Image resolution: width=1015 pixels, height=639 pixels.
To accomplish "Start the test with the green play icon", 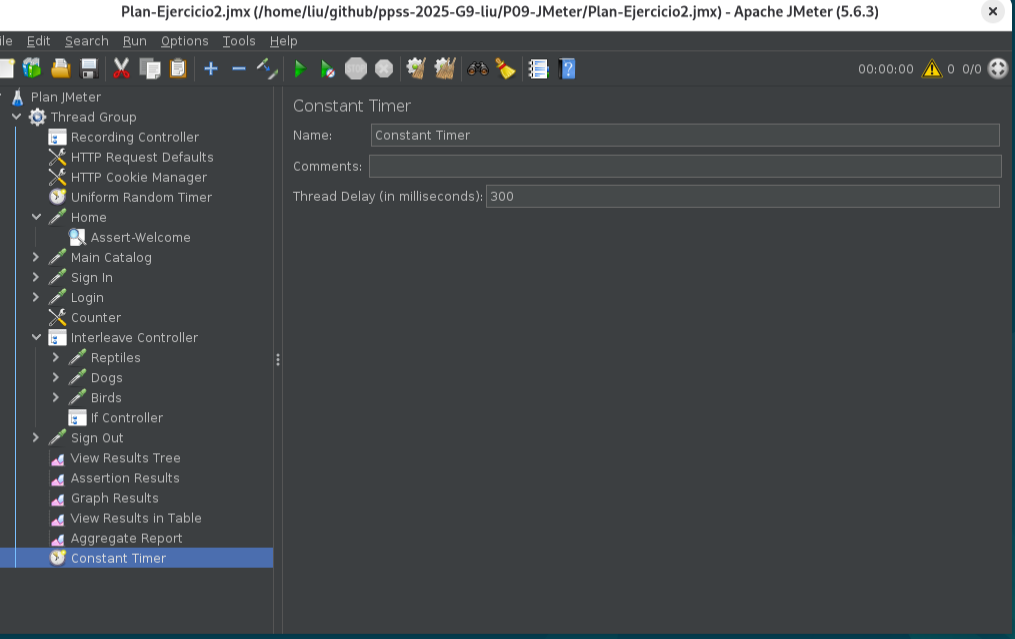I will pyautogui.click(x=299, y=69).
